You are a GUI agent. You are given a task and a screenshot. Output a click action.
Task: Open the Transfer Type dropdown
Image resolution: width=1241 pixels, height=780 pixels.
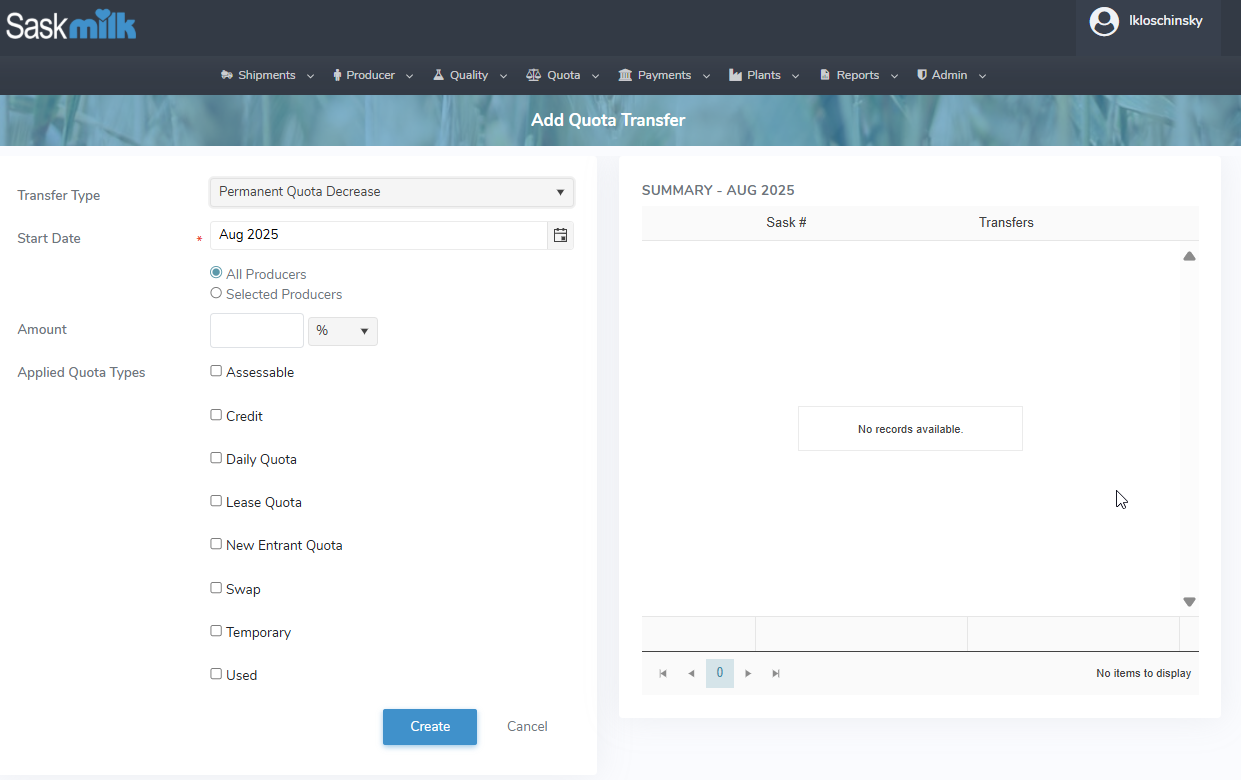pyautogui.click(x=391, y=192)
